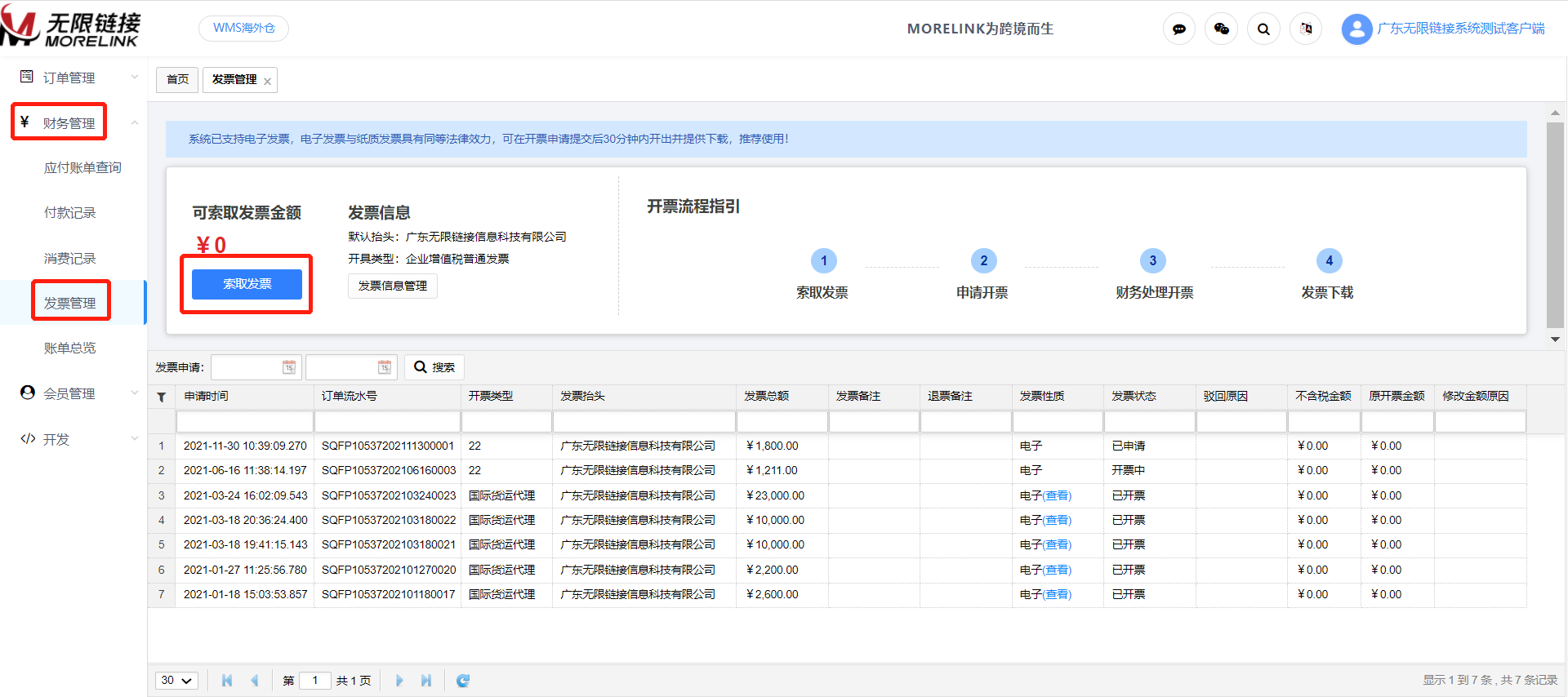This screenshot has height=697, width=1568.
Task: Open page size dropdown showing 30
Action: (x=177, y=681)
